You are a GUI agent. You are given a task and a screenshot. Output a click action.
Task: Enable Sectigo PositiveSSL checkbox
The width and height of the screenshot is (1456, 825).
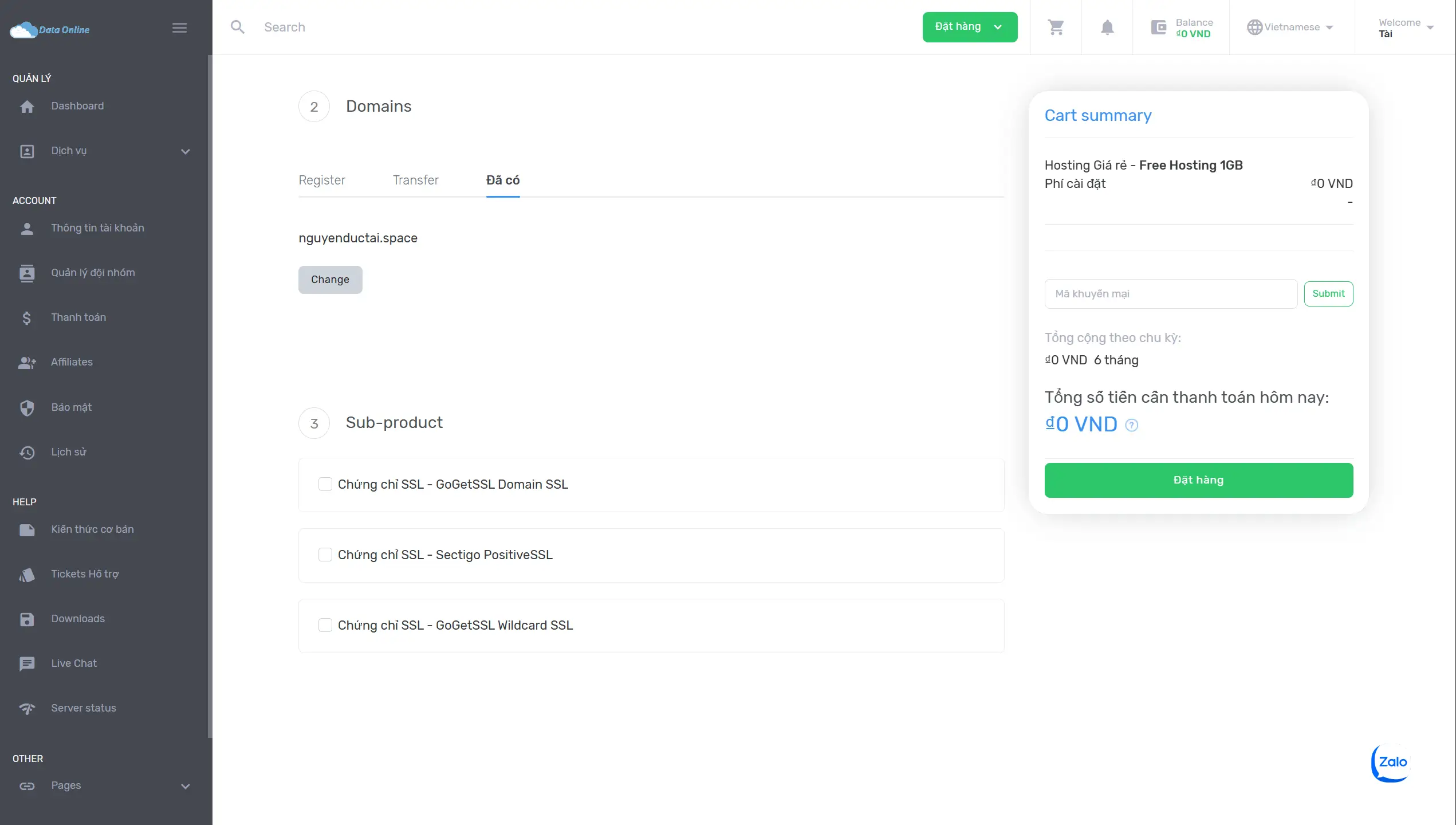click(x=325, y=555)
